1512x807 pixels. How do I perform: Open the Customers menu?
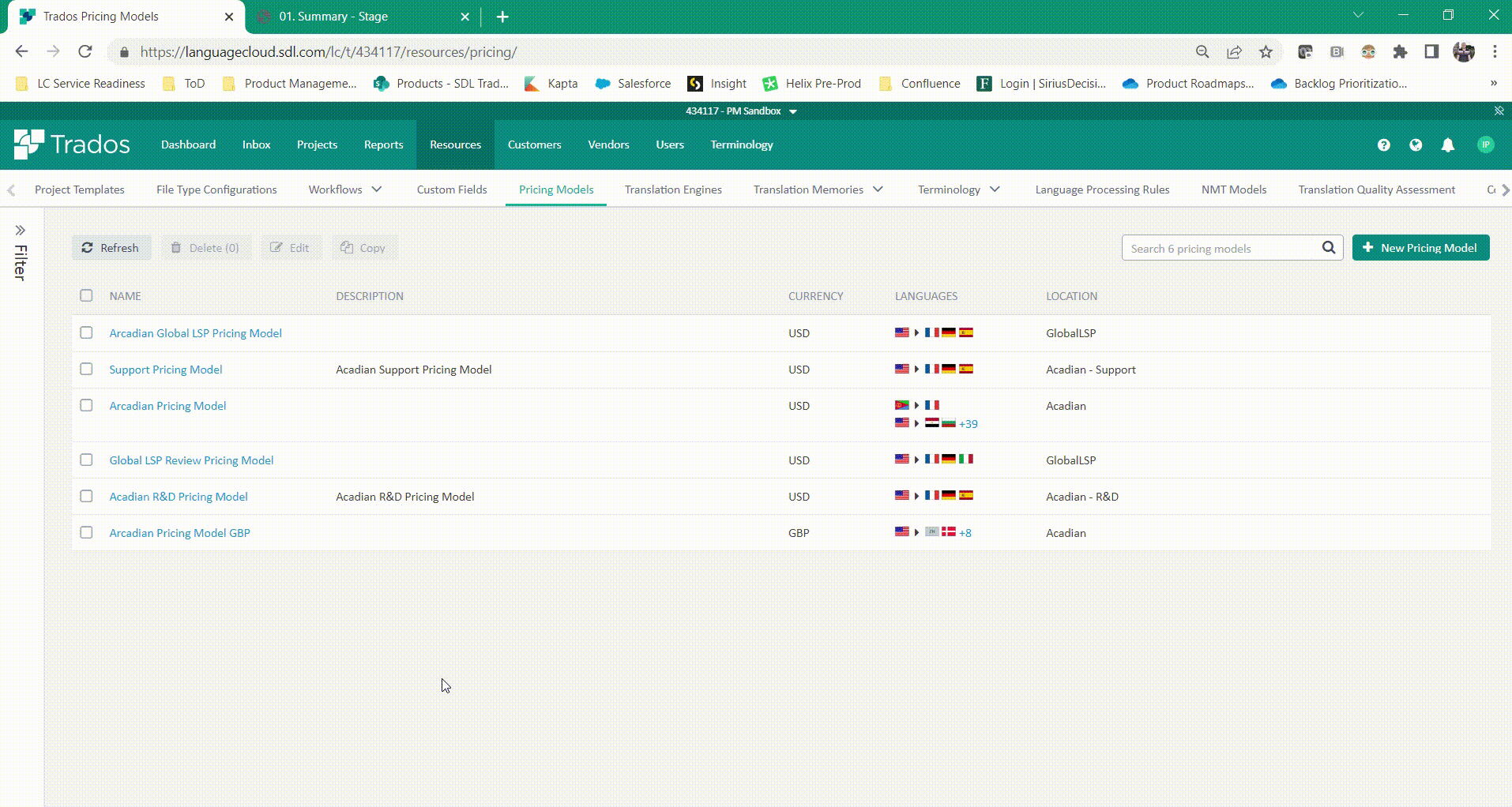point(534,145)
